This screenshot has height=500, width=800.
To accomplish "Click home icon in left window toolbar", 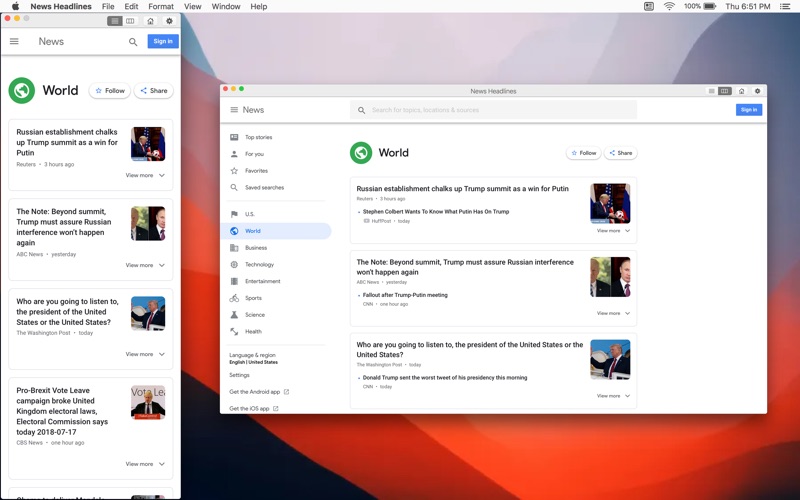I will pyautogui.click(x=150, y=21).
